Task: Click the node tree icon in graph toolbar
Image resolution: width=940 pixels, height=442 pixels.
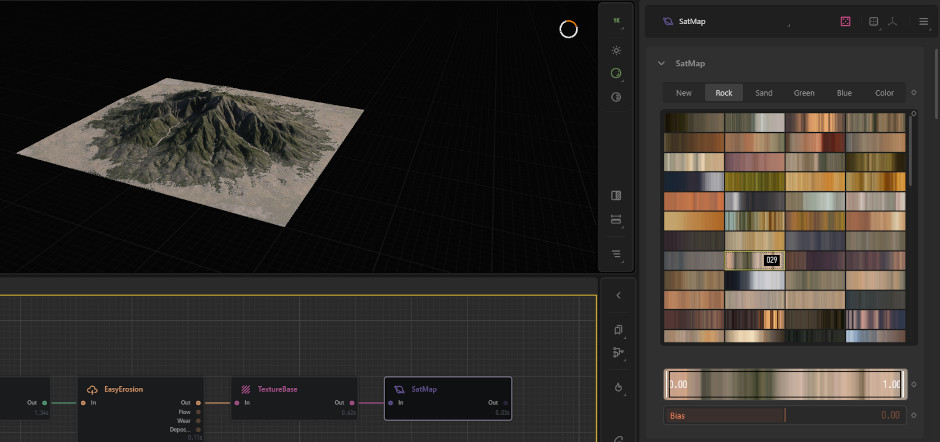Action: [617, 352]
